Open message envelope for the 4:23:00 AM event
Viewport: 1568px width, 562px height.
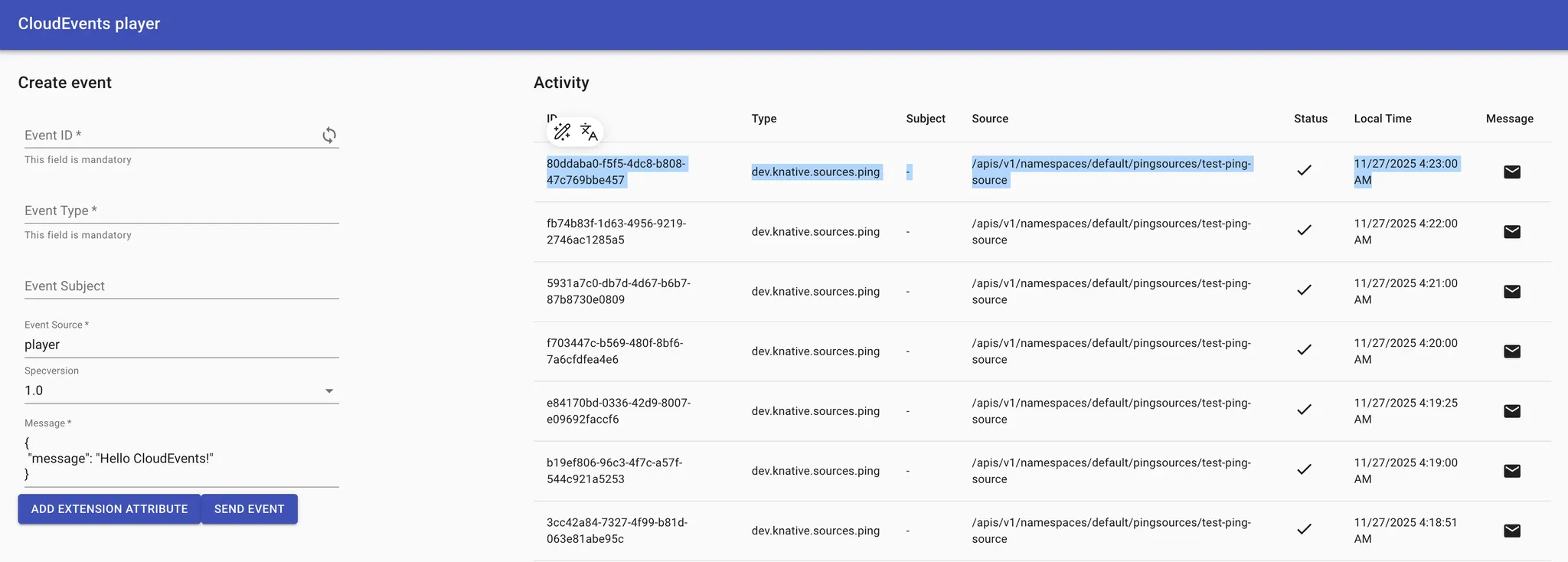point(1511,172)
